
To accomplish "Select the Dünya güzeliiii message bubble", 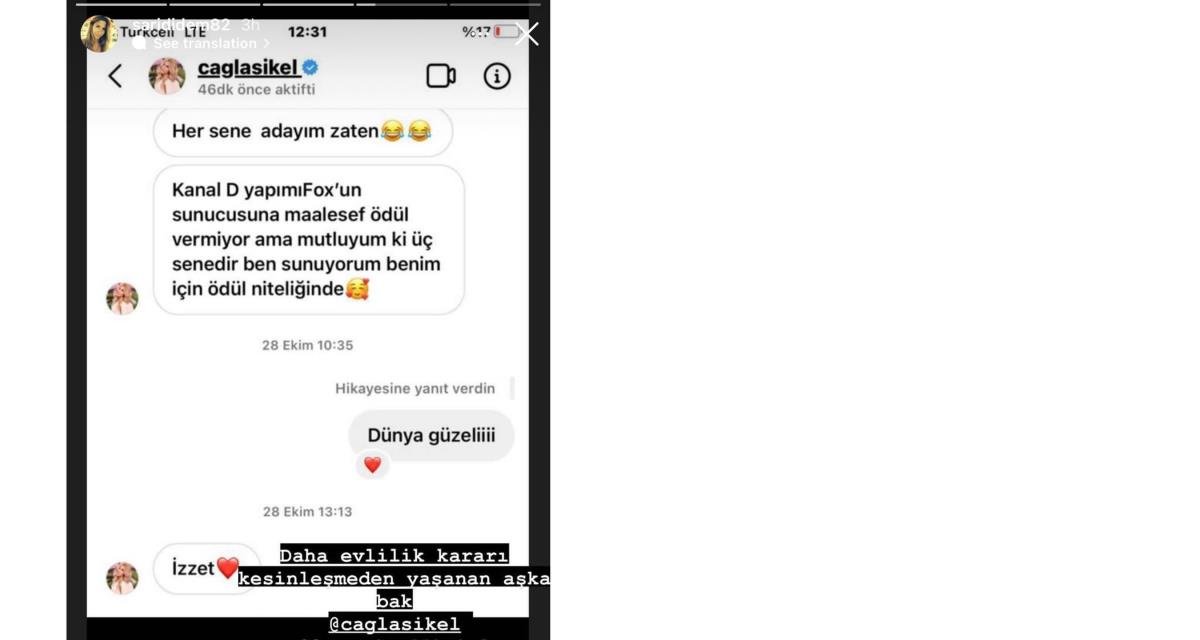I will coord(431,435).
